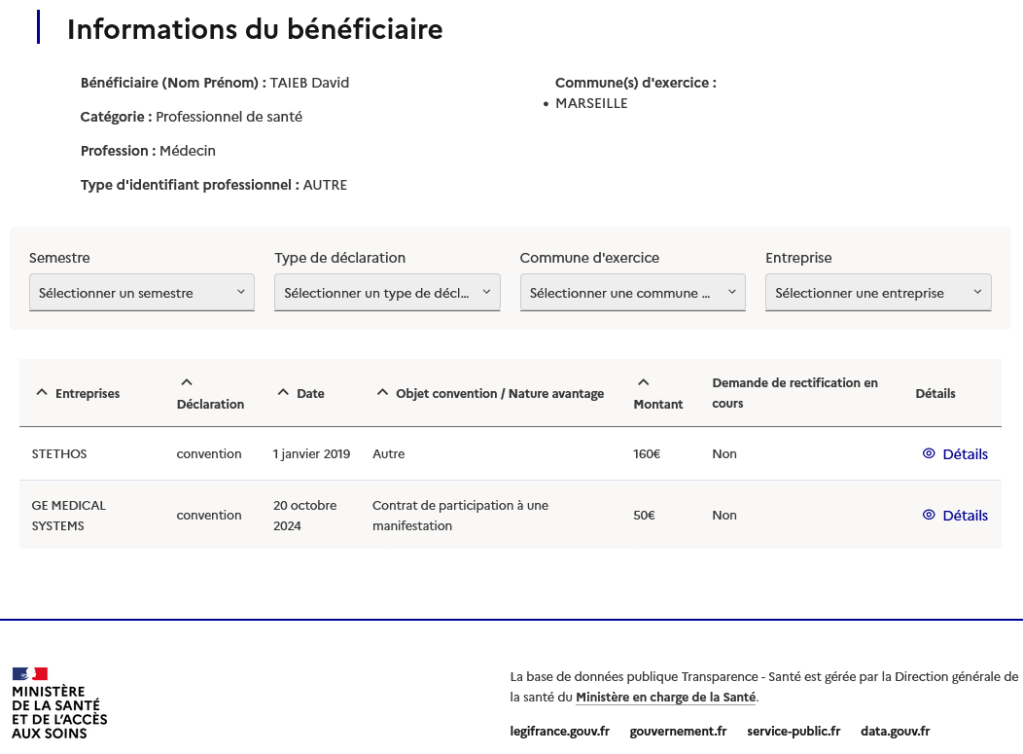Screen dimensions: 1023x754
Task: Click the Ministère de la Santé logo
Action: [x=59, y=703]
